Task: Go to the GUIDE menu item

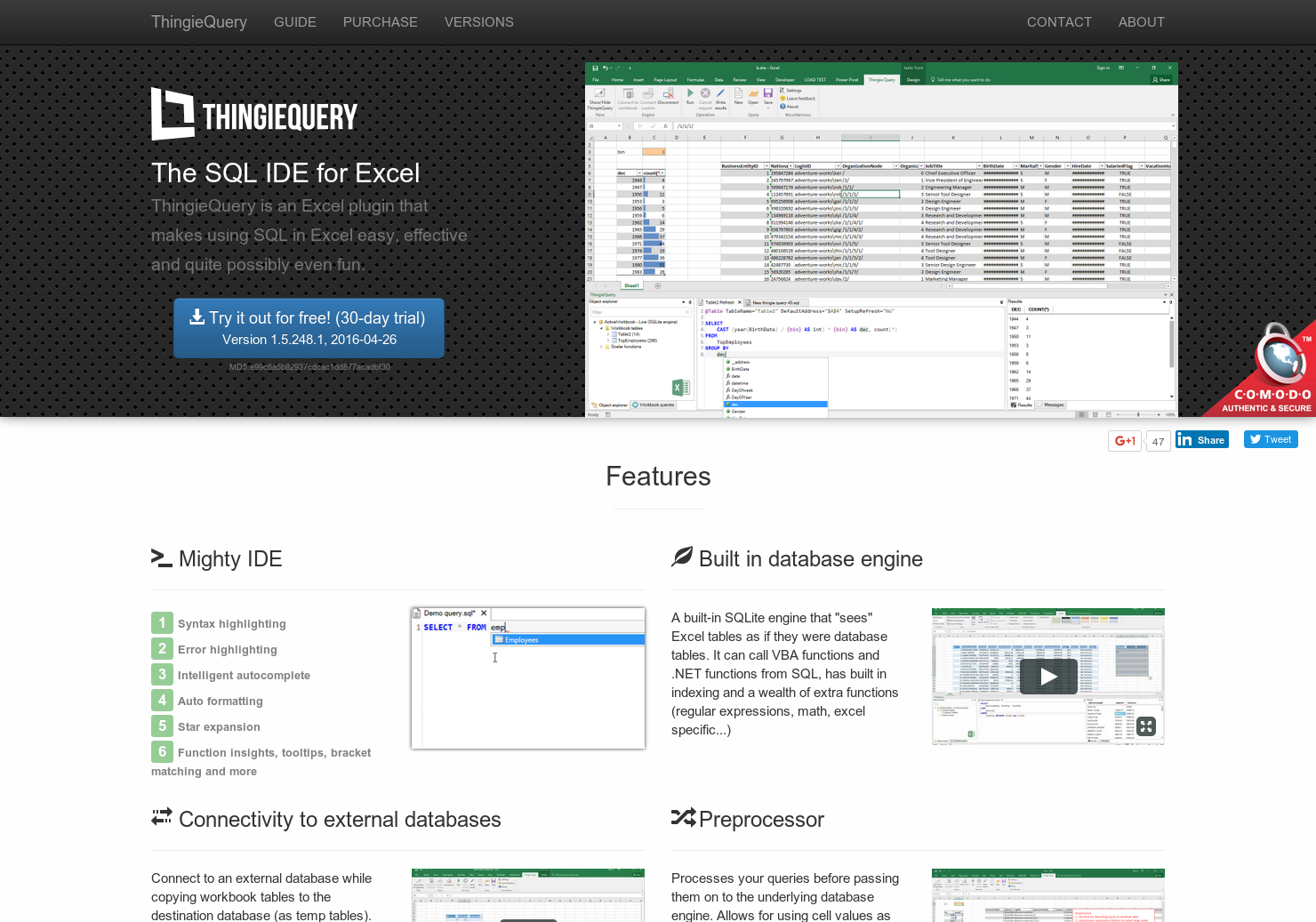Action: pyautogui.click(x=295, y=22)
